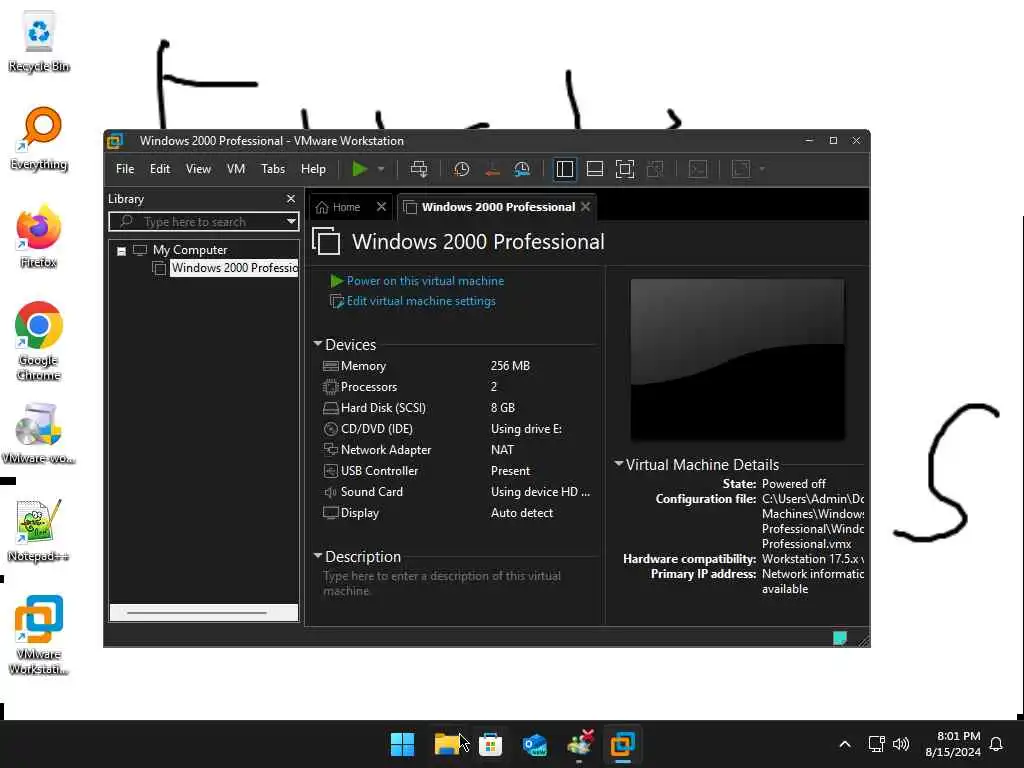The image size is (1024, 768).
Task: Select the Sound Card device
Action: (458, 491)
